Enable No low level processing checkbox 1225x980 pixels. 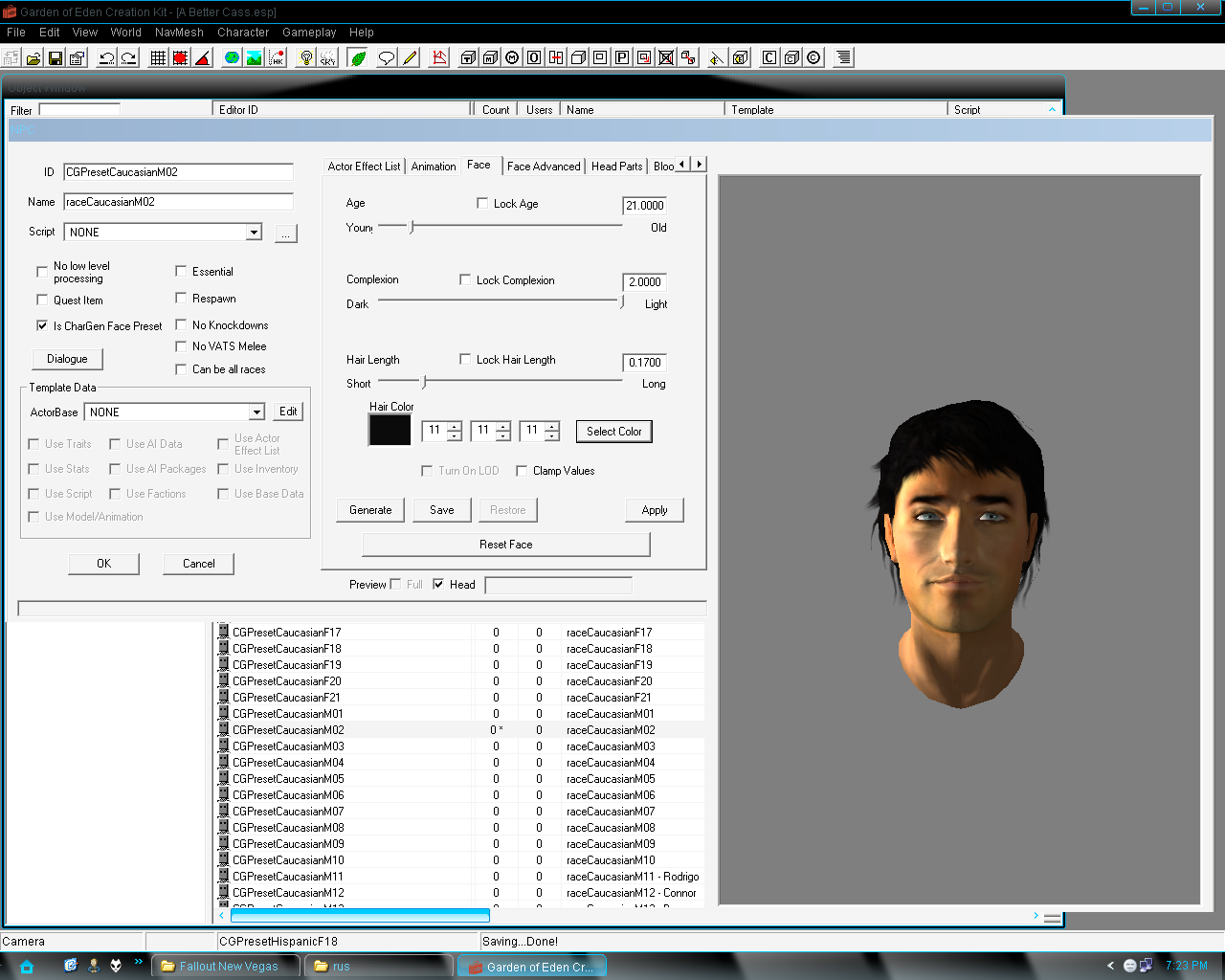point(41,272)
